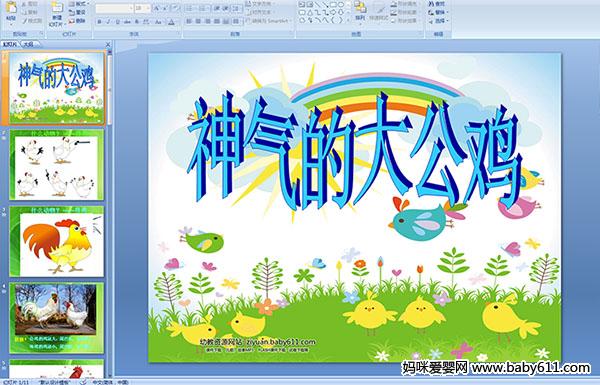Image resolution: width=600 pixels, height=385 pixels.
Task: Click the Convert to SmartArt button
Action: [x=268, y=21]
